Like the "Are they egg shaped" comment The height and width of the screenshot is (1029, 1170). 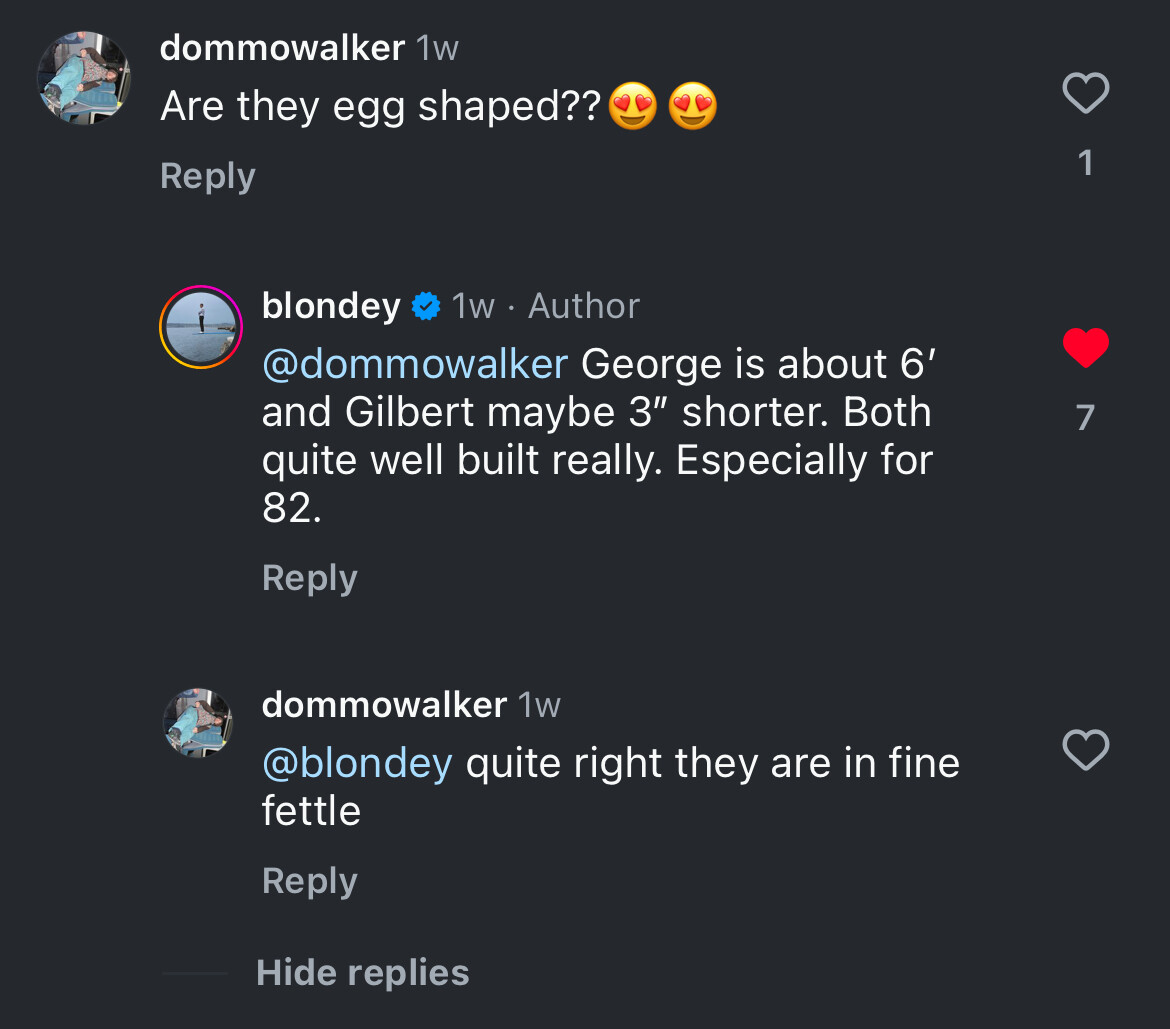[1085, 94]
